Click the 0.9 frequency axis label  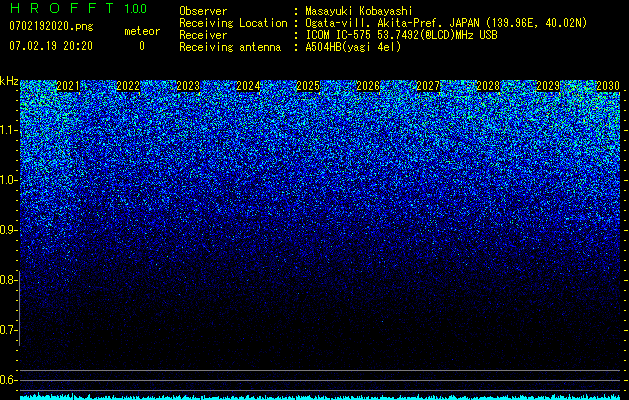click(8, 230)
